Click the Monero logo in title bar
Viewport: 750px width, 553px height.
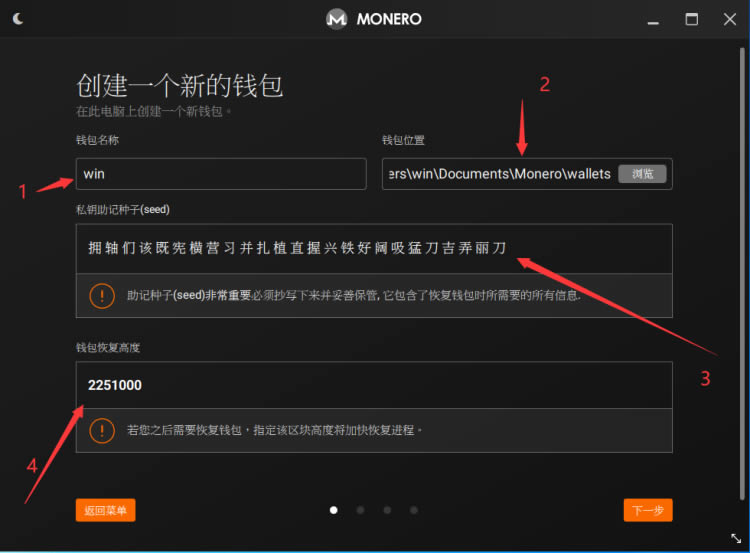click(x=338, y=19)
